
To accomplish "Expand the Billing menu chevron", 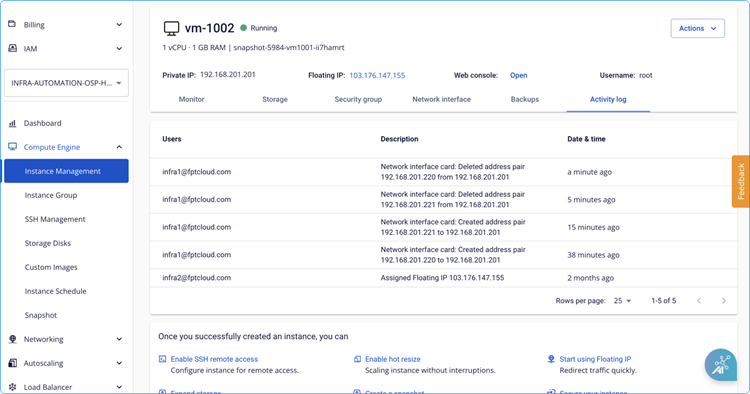I will 119,24.
